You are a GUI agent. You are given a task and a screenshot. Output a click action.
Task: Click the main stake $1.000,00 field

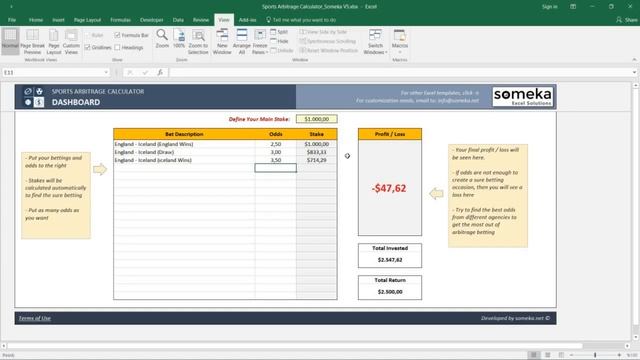[317, 119]
